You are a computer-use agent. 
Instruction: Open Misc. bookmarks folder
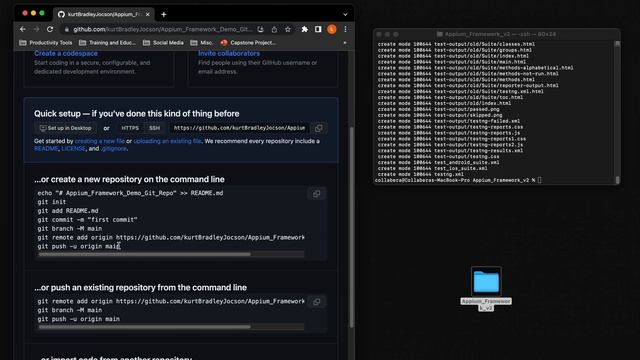click(202, 42)
